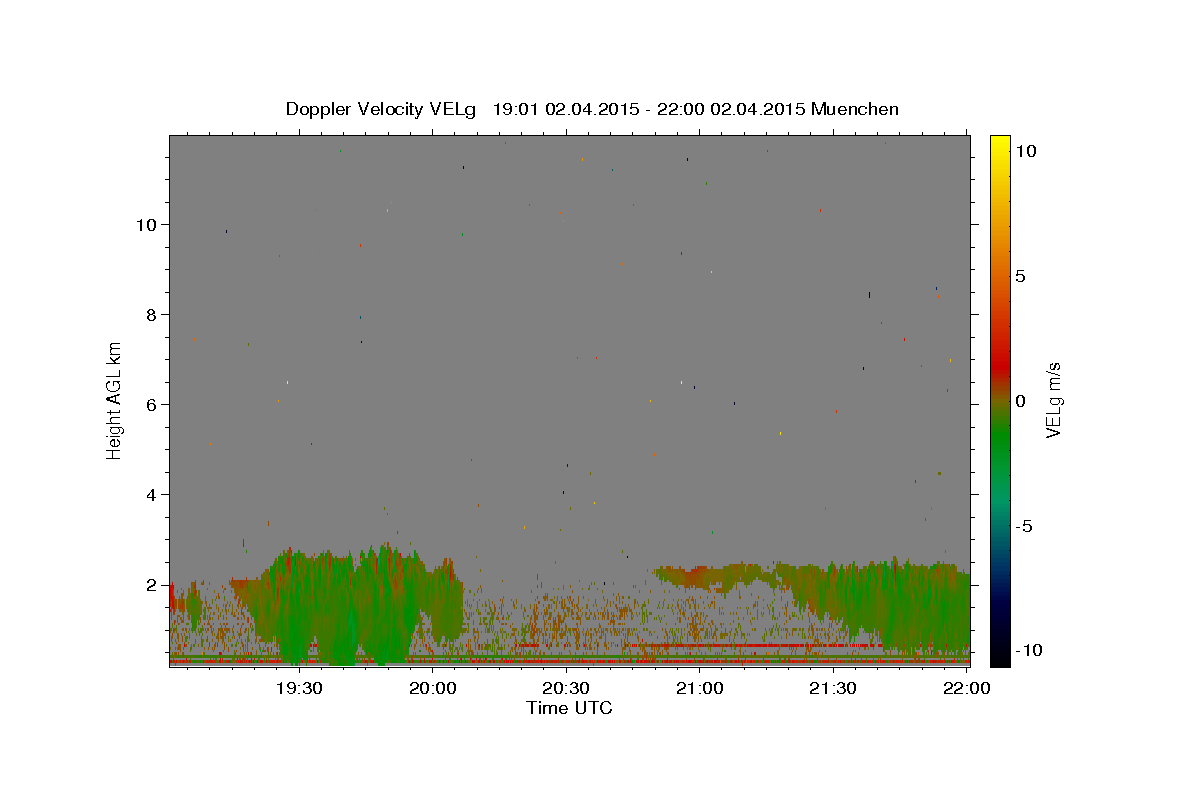Click the 21:00 time tick label
The image size is (1200, 800).
click(700, 688)
